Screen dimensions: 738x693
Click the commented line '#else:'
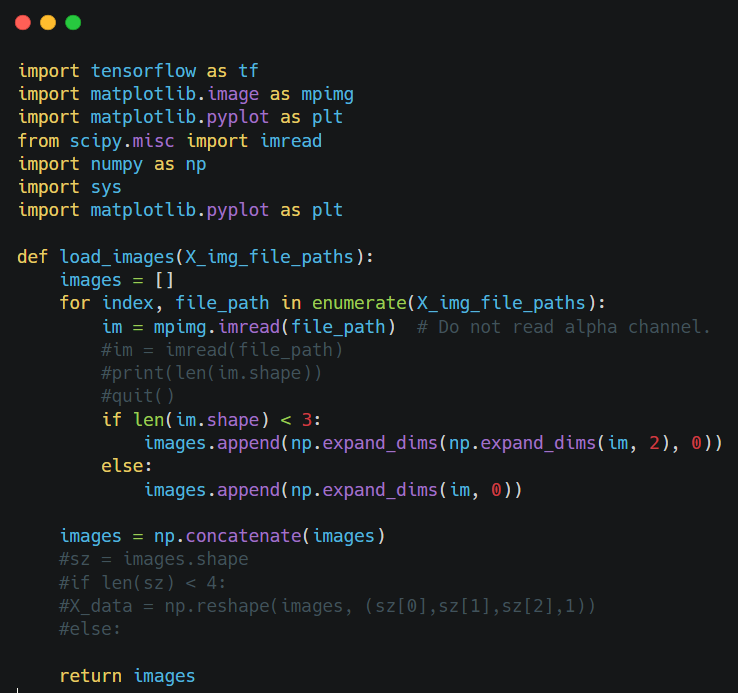[90, 629]
